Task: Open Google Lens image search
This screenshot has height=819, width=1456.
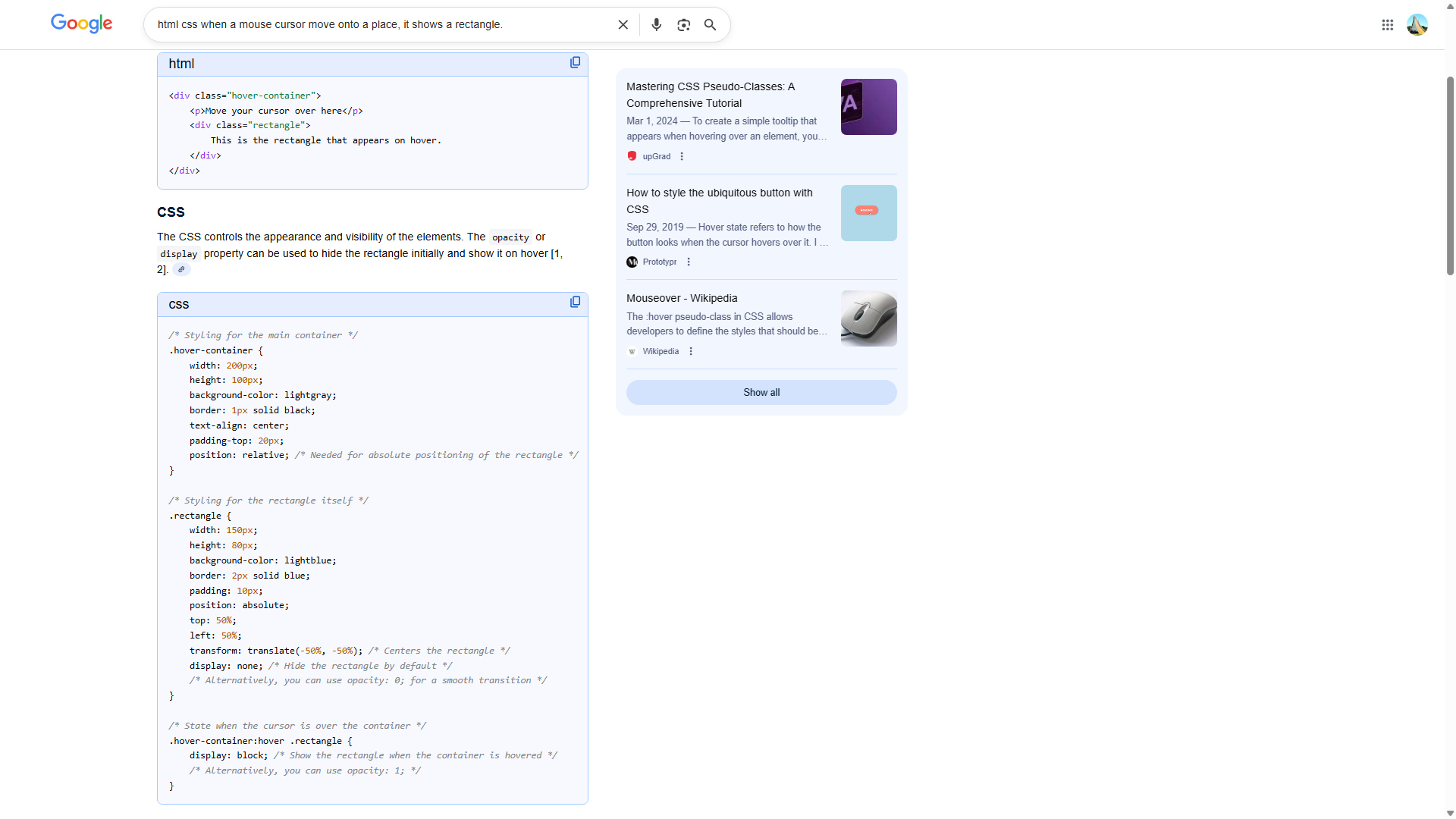Action: click(683, 25)
